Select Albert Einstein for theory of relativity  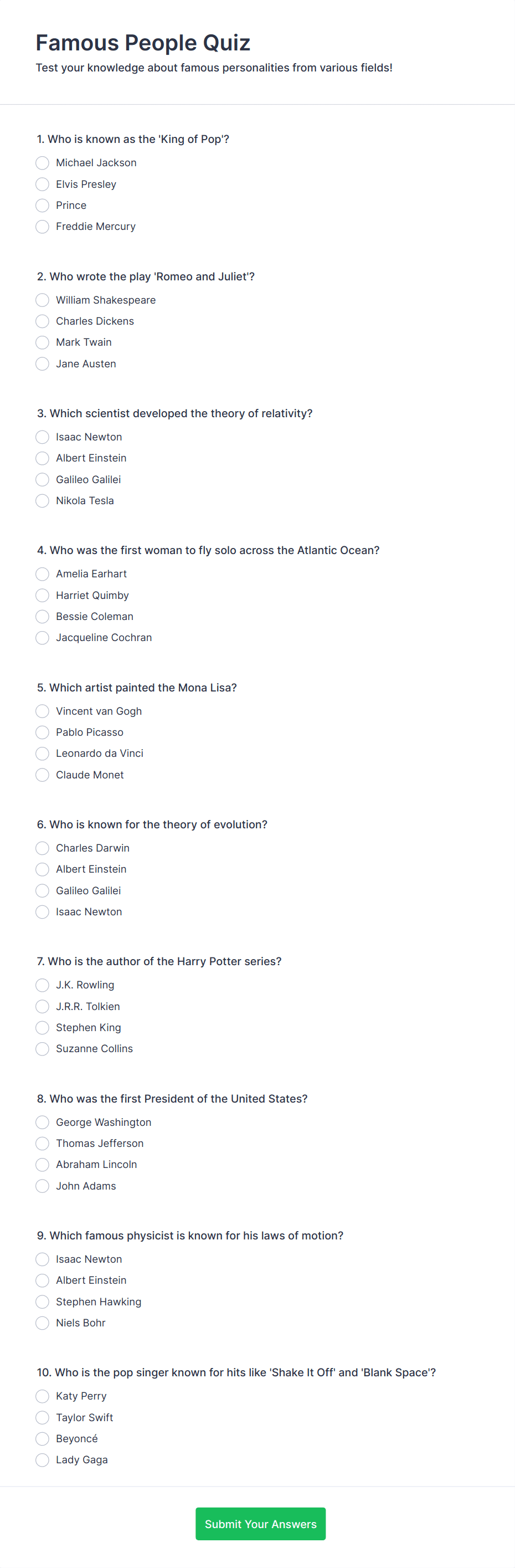42,458
